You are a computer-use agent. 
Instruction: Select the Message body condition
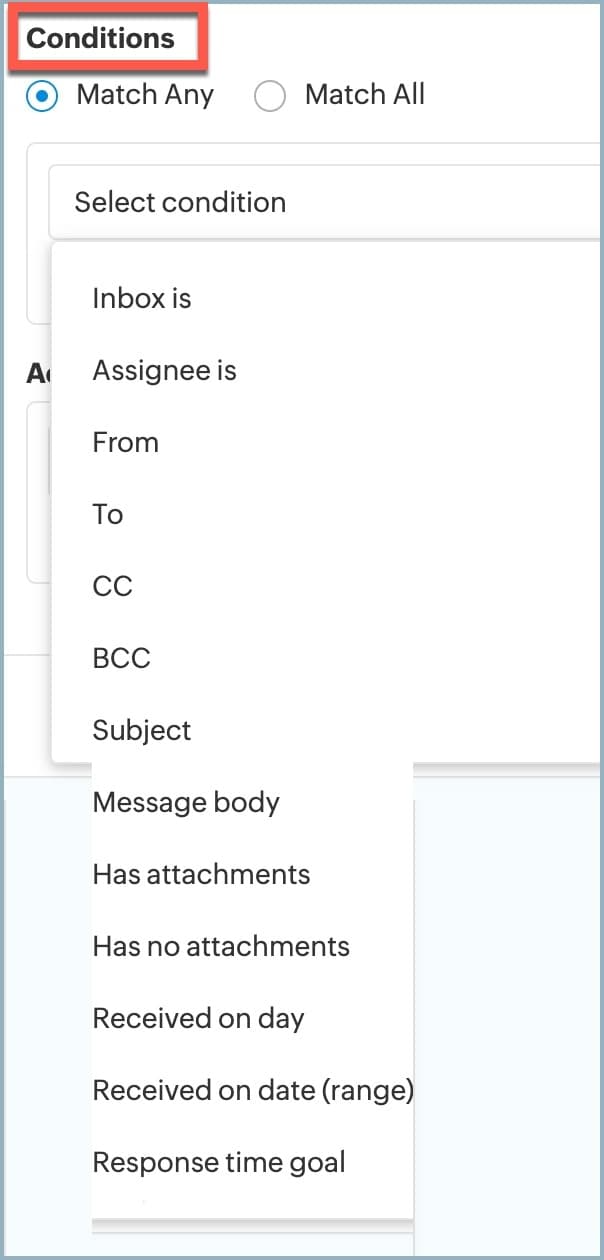click(x=186, y=802)
